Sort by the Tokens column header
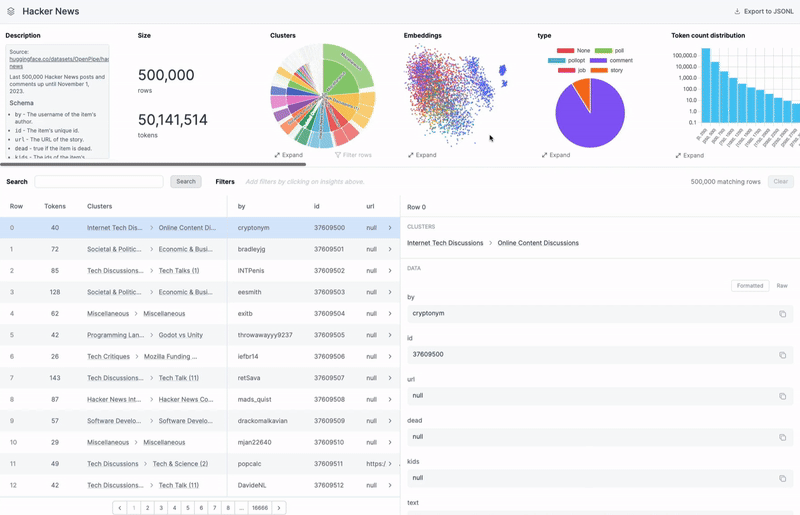This screenshot has height=515, width=800. pyautogui.click(x=55, y=207)
